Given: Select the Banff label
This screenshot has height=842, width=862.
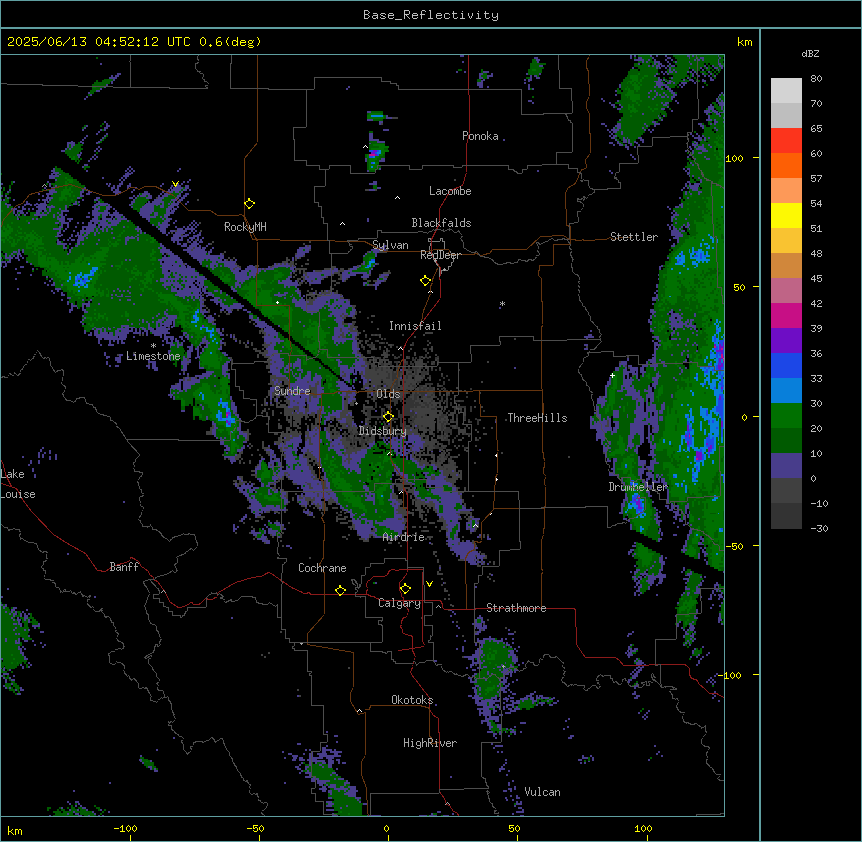Looking at the screenshot, I should [x=124, y=567].
